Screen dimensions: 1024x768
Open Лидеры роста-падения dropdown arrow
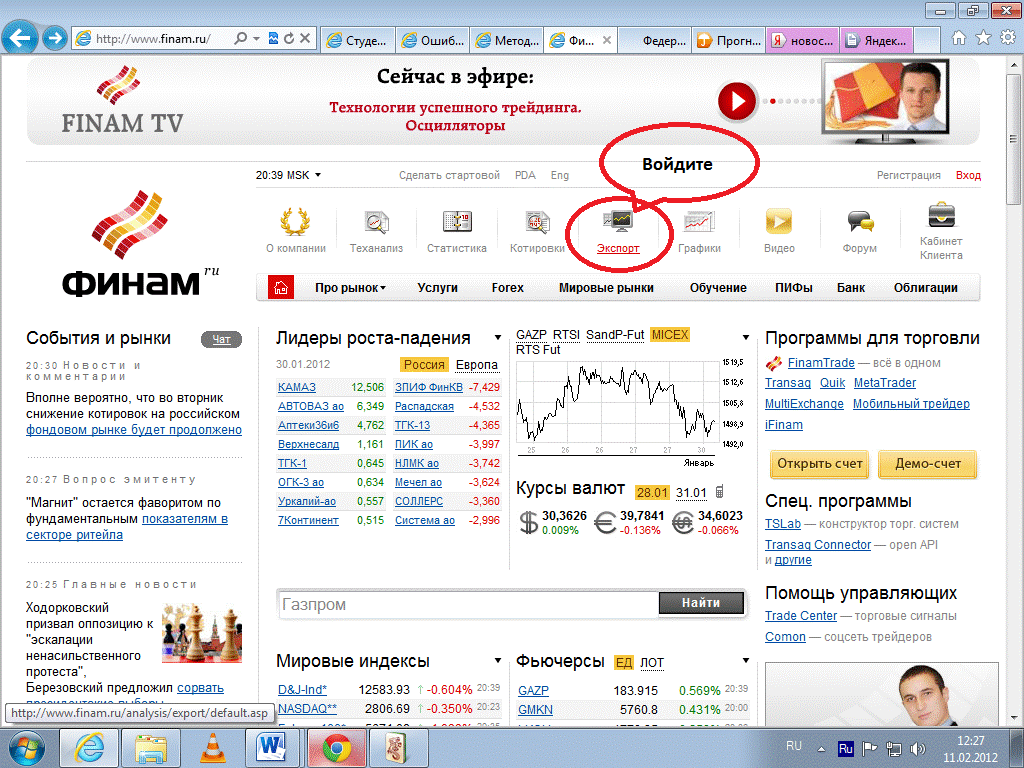tap(498, 338)
